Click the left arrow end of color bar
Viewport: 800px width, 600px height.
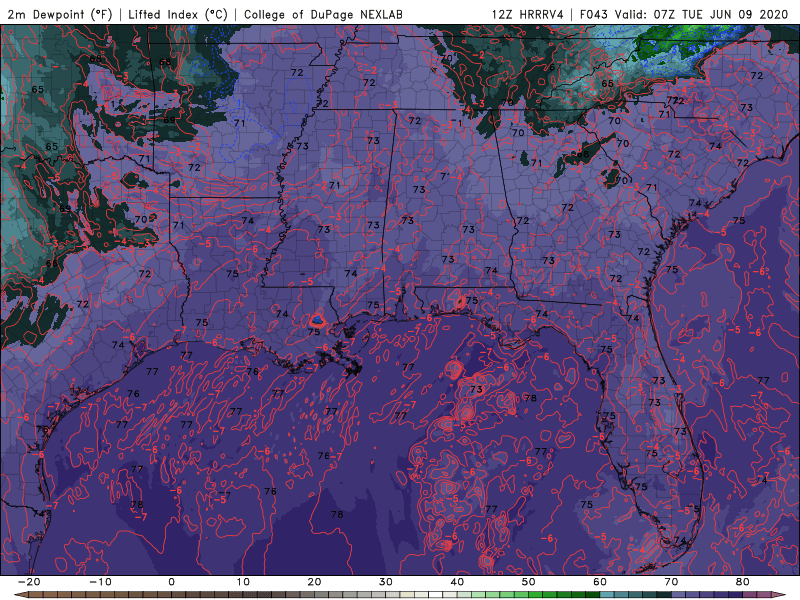(x=19, y=595)
